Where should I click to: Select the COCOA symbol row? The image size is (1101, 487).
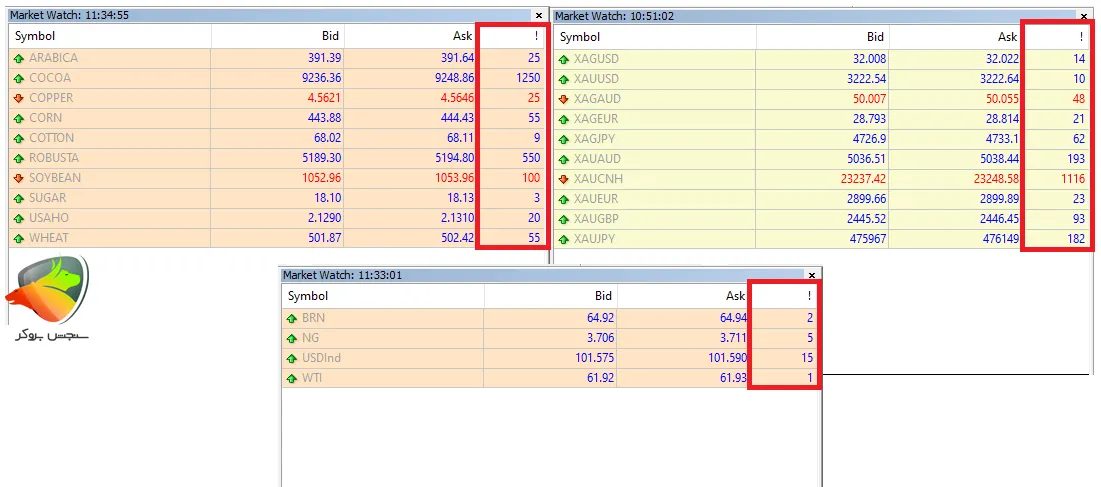click(50, 78)
